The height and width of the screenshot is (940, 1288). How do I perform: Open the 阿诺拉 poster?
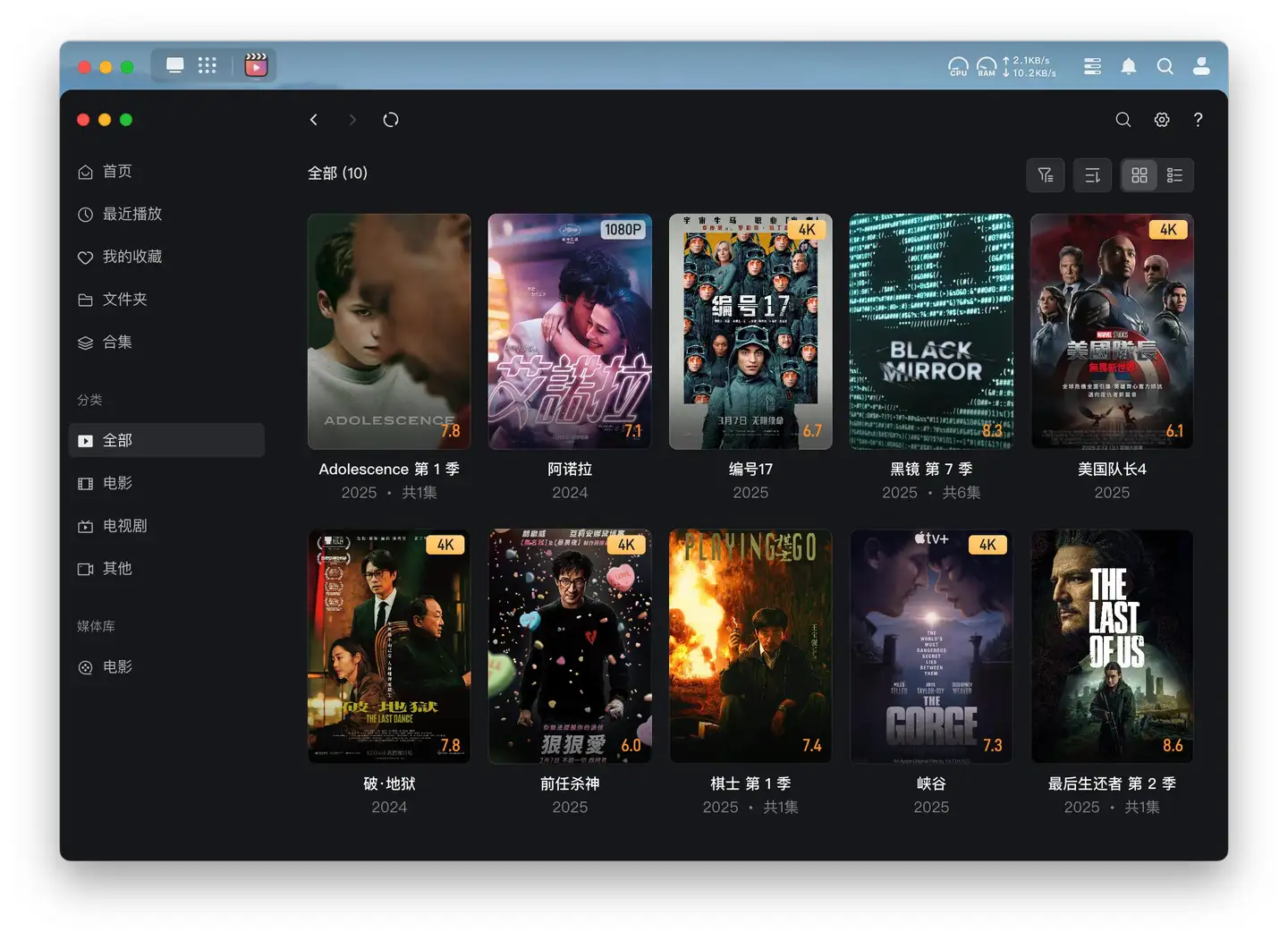click(570, 331)
